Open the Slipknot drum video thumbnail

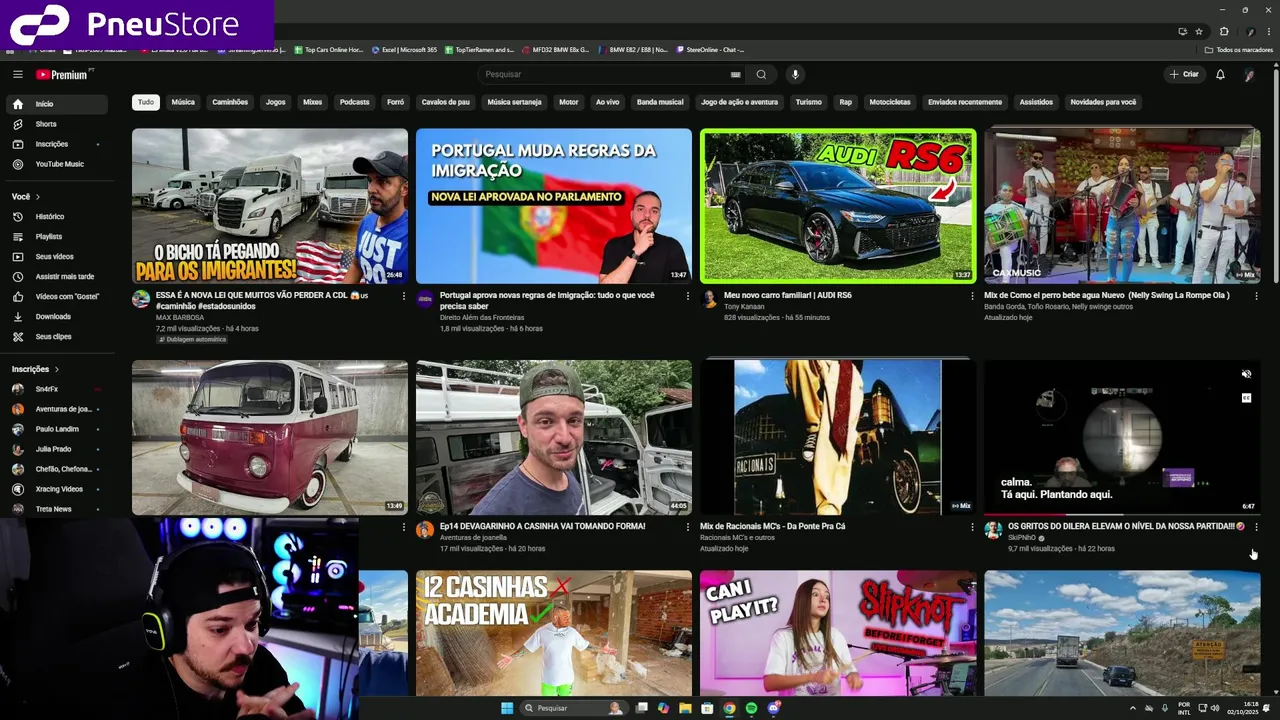pyautogui.click(x=838, y=632)
